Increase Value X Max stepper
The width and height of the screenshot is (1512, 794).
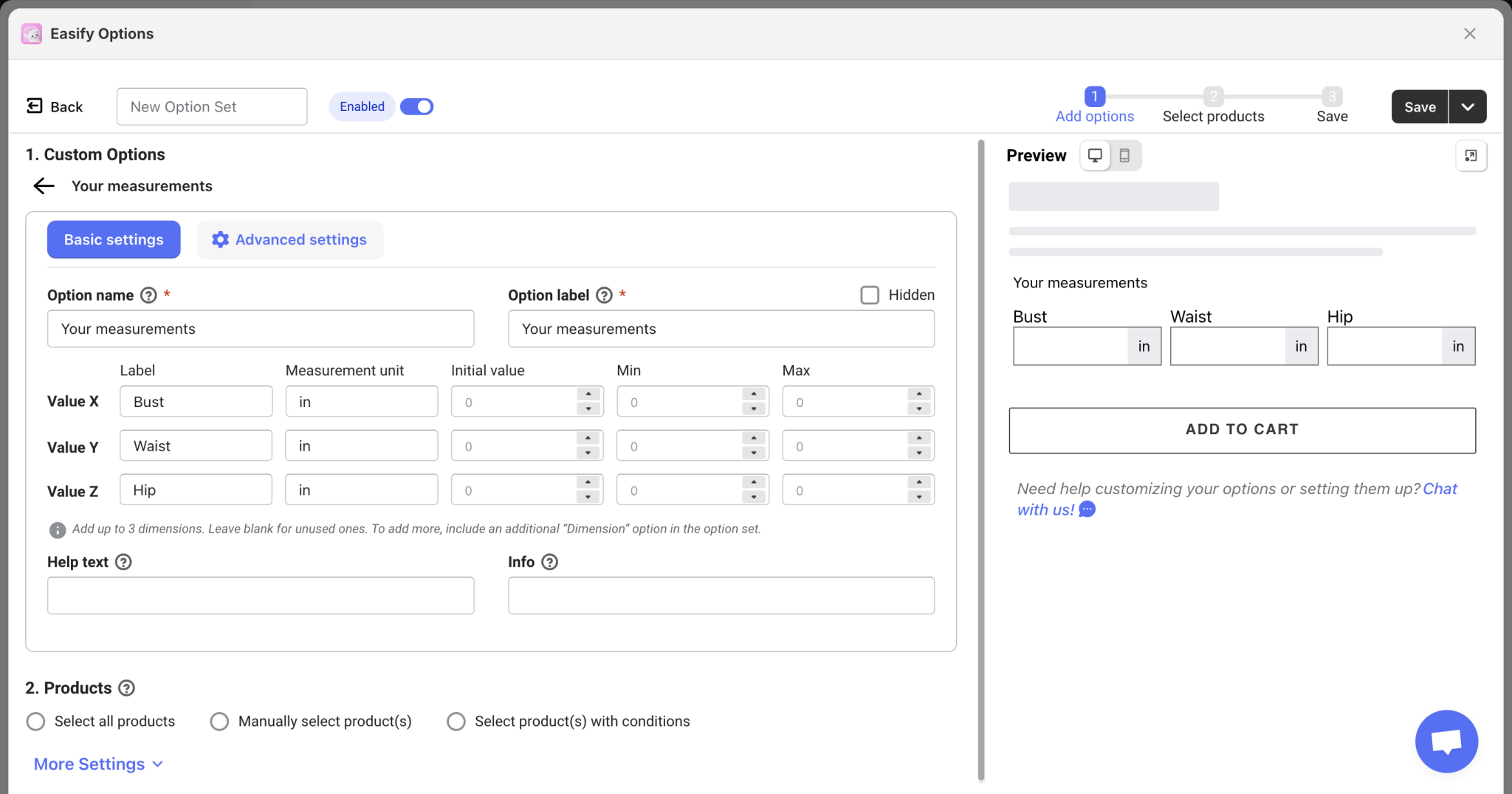(918, 394)
